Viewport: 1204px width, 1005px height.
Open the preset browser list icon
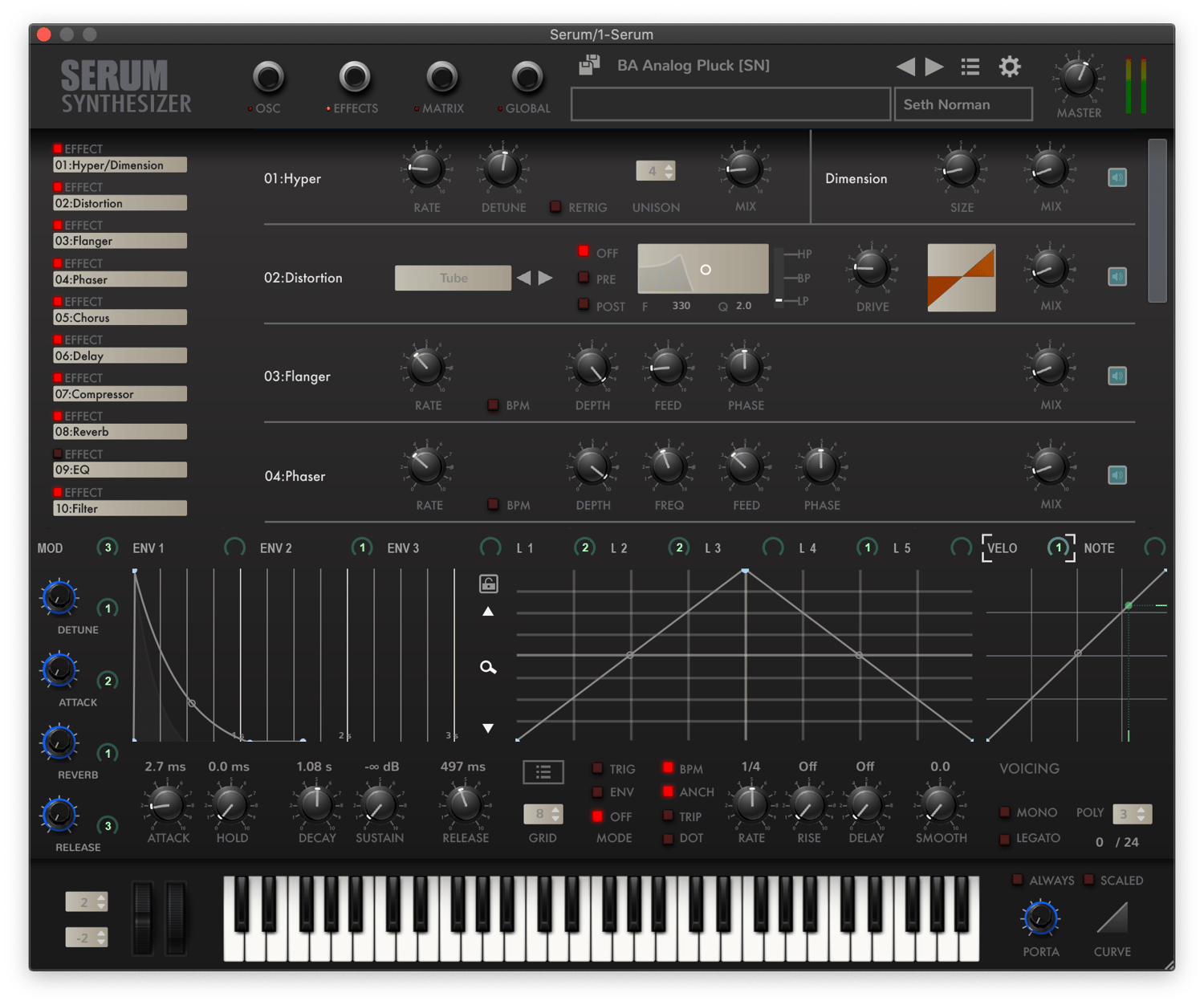click(x=970, y=67)
